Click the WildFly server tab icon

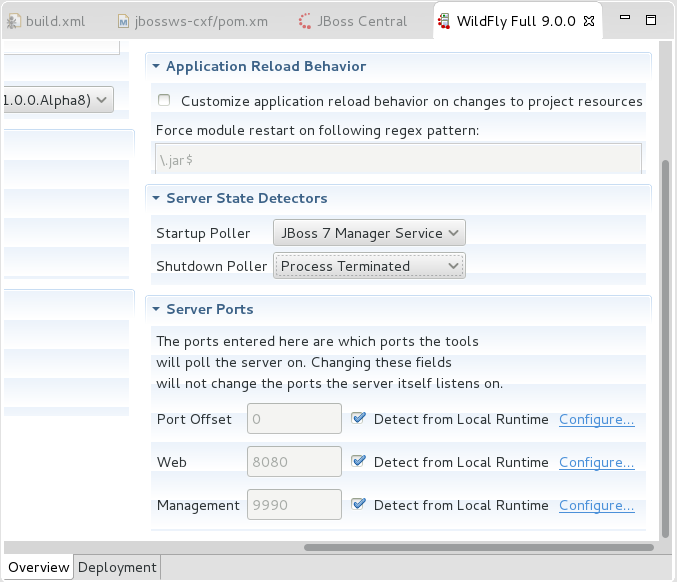(443, 21)
